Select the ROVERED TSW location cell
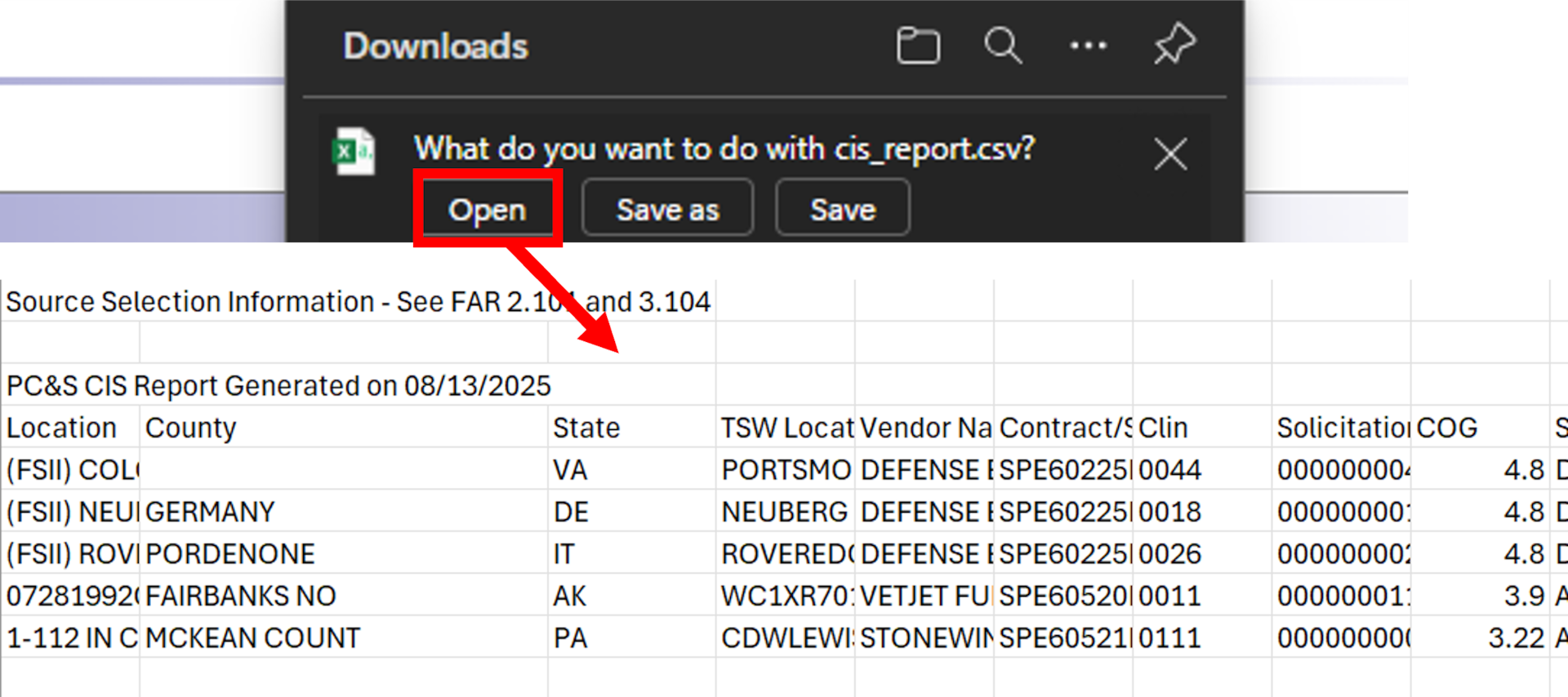Screen dimensions: 1568x697 pos(786,553)
